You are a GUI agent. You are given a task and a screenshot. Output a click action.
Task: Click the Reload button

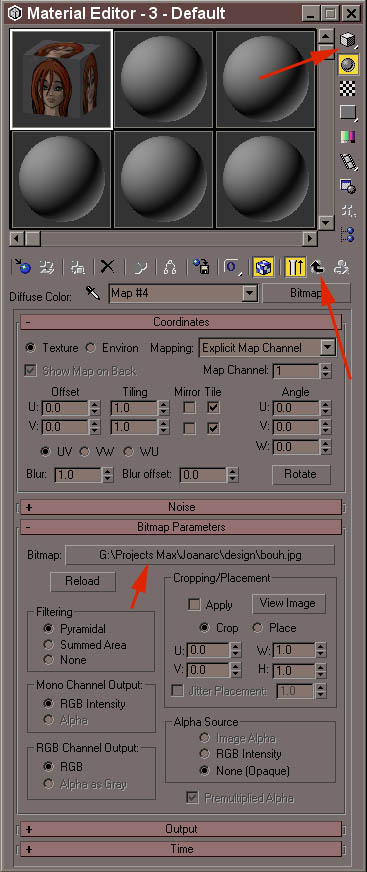pos(82,581)
